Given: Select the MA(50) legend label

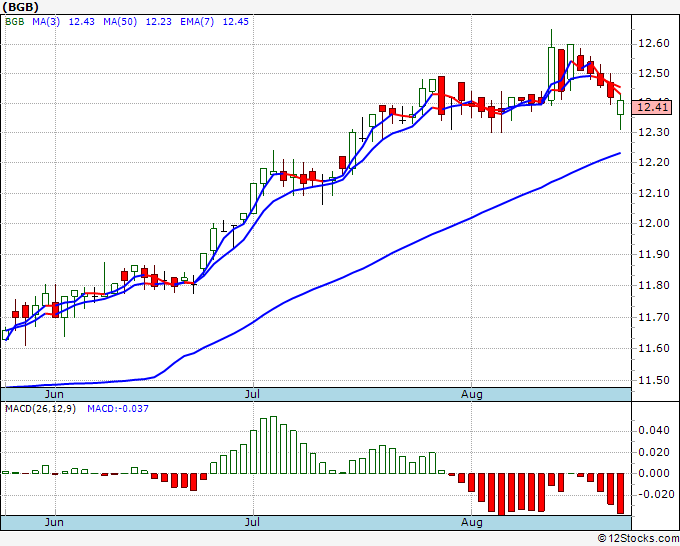Looking at the screenshot, I should (x=120, y=21).
